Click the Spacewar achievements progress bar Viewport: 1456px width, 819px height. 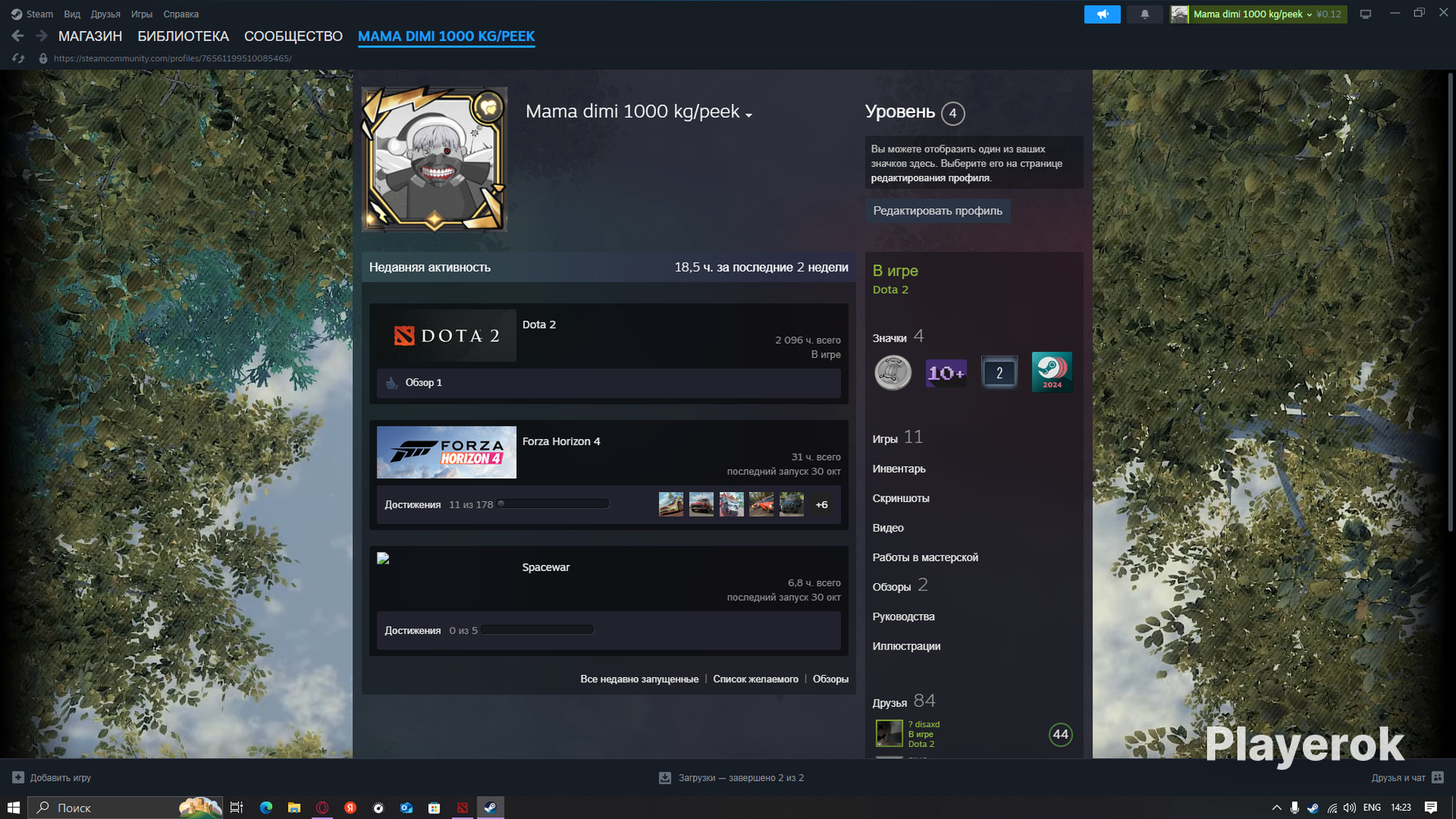(x=537, y=630)
